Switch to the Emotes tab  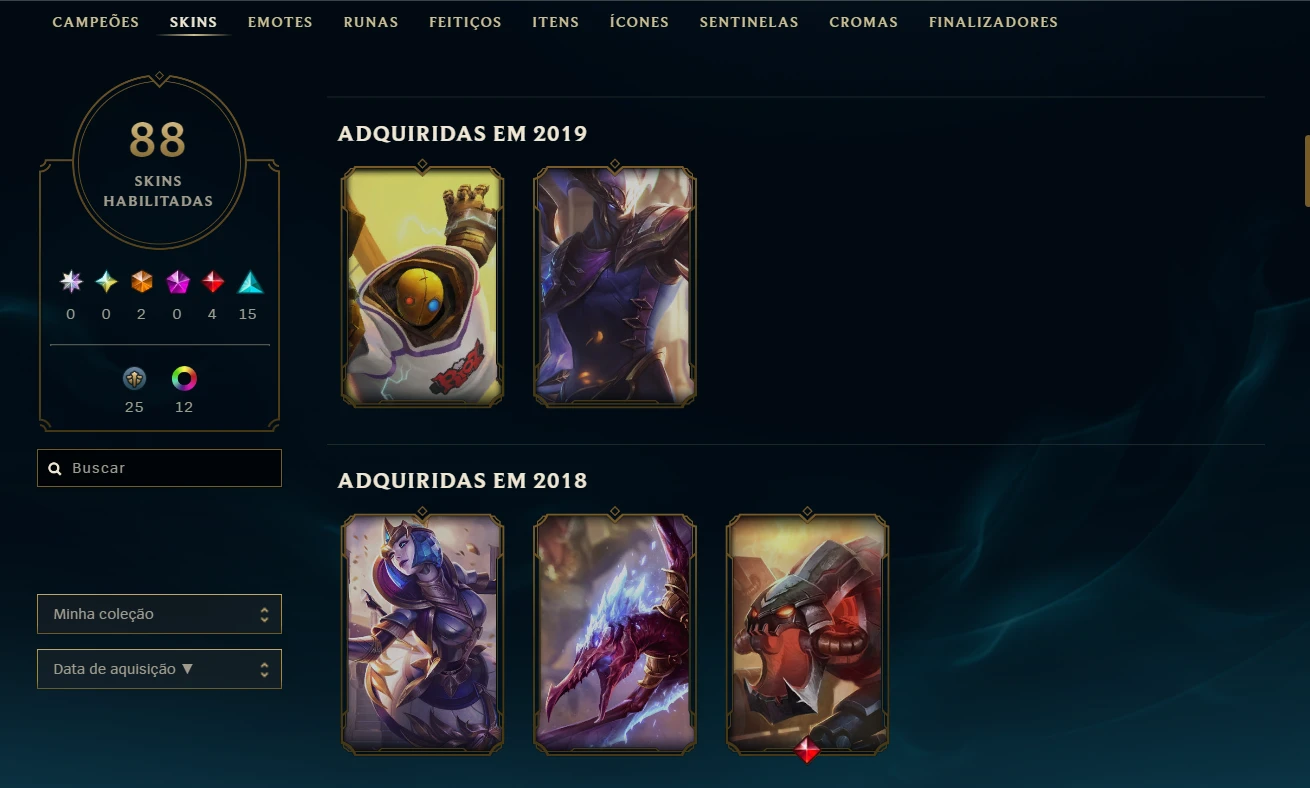(280, 22)
